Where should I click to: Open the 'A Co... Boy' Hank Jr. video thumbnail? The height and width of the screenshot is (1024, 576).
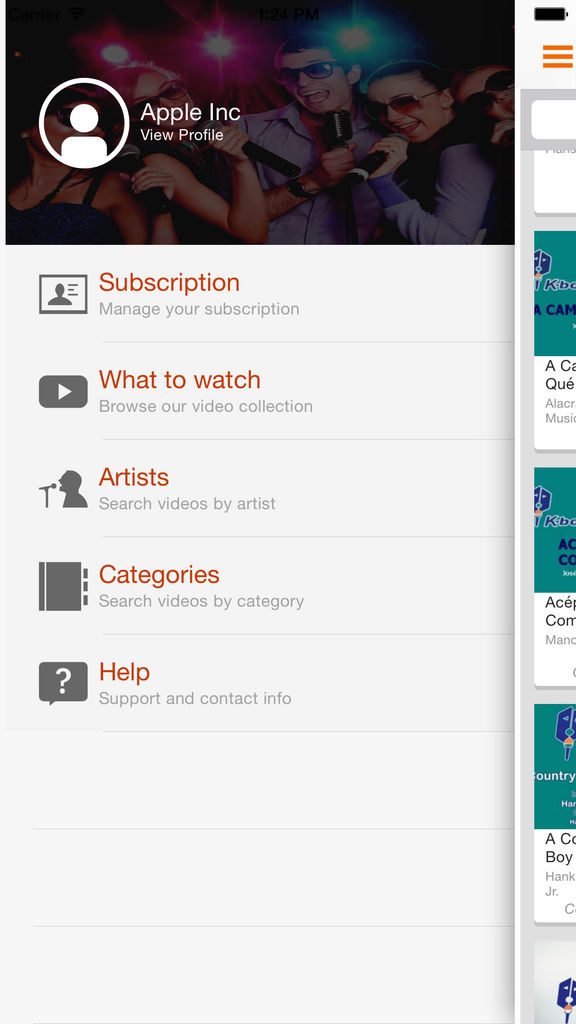click(555, 766)
